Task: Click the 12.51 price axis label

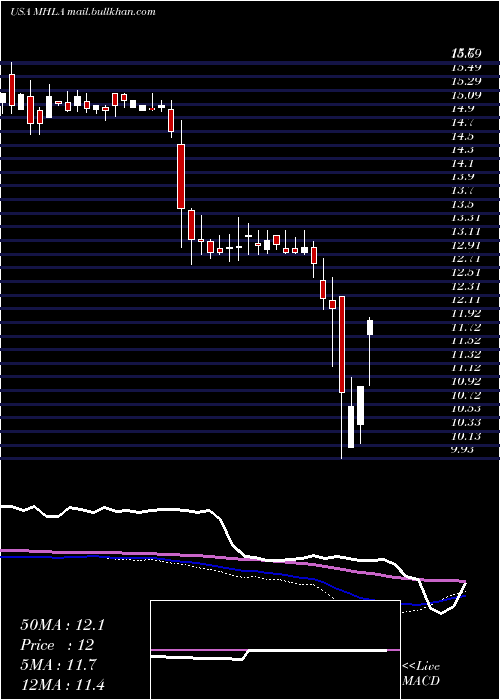Action: click(x=466, y=272)
